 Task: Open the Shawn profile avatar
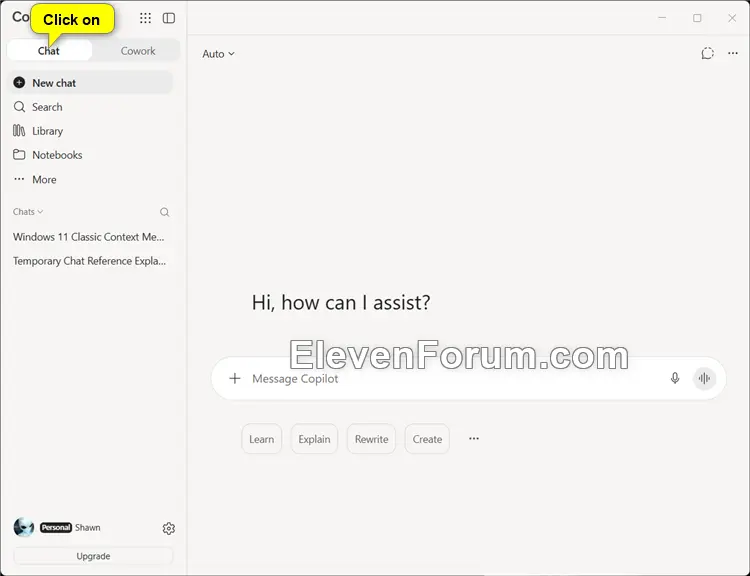(x=23, y=527)
